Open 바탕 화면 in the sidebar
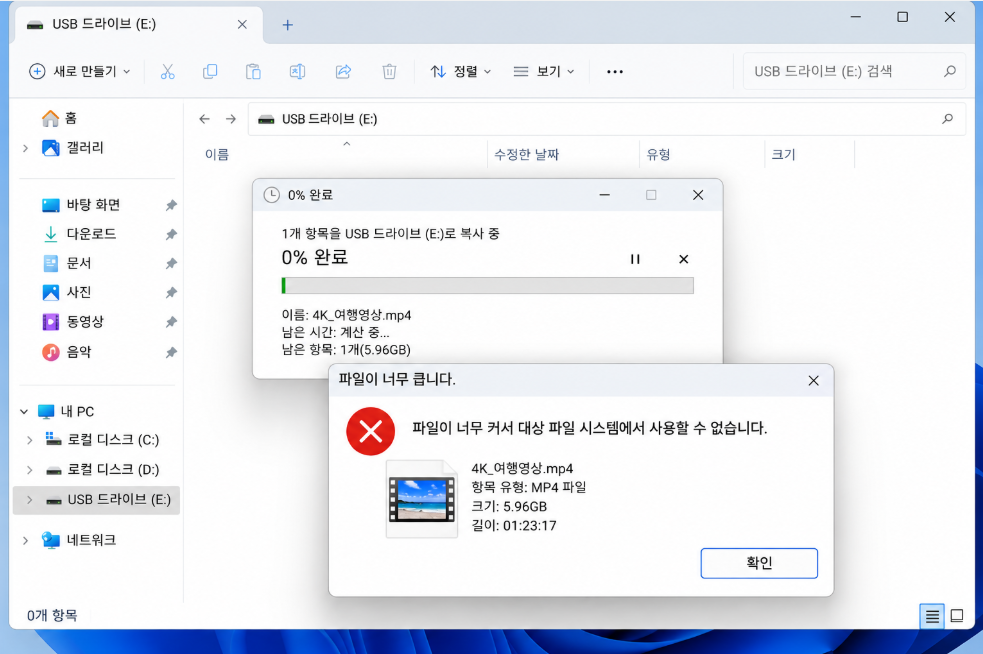The image size is (983, 654). pyautogui.click(x=81, y=205)
